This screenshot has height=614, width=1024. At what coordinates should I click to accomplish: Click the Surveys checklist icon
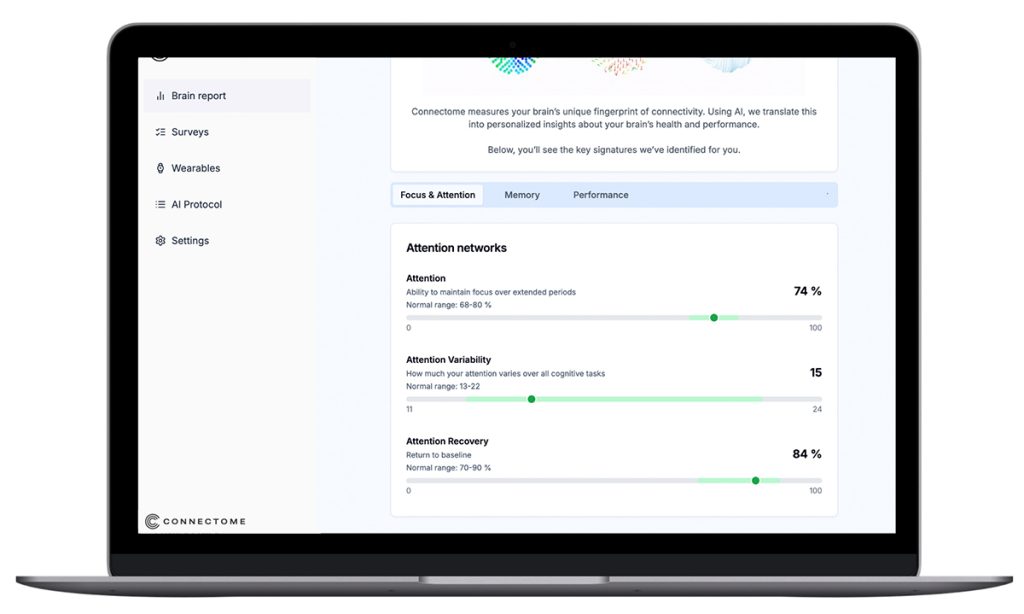click(x=160, y=132)
